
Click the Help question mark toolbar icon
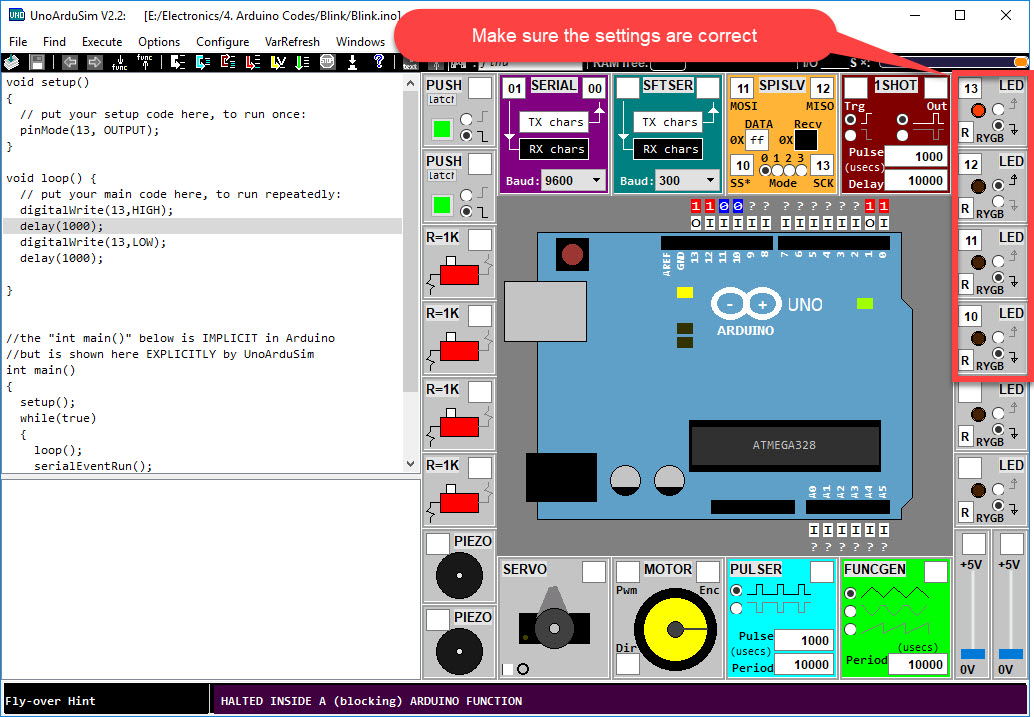[x=379, y=62]
